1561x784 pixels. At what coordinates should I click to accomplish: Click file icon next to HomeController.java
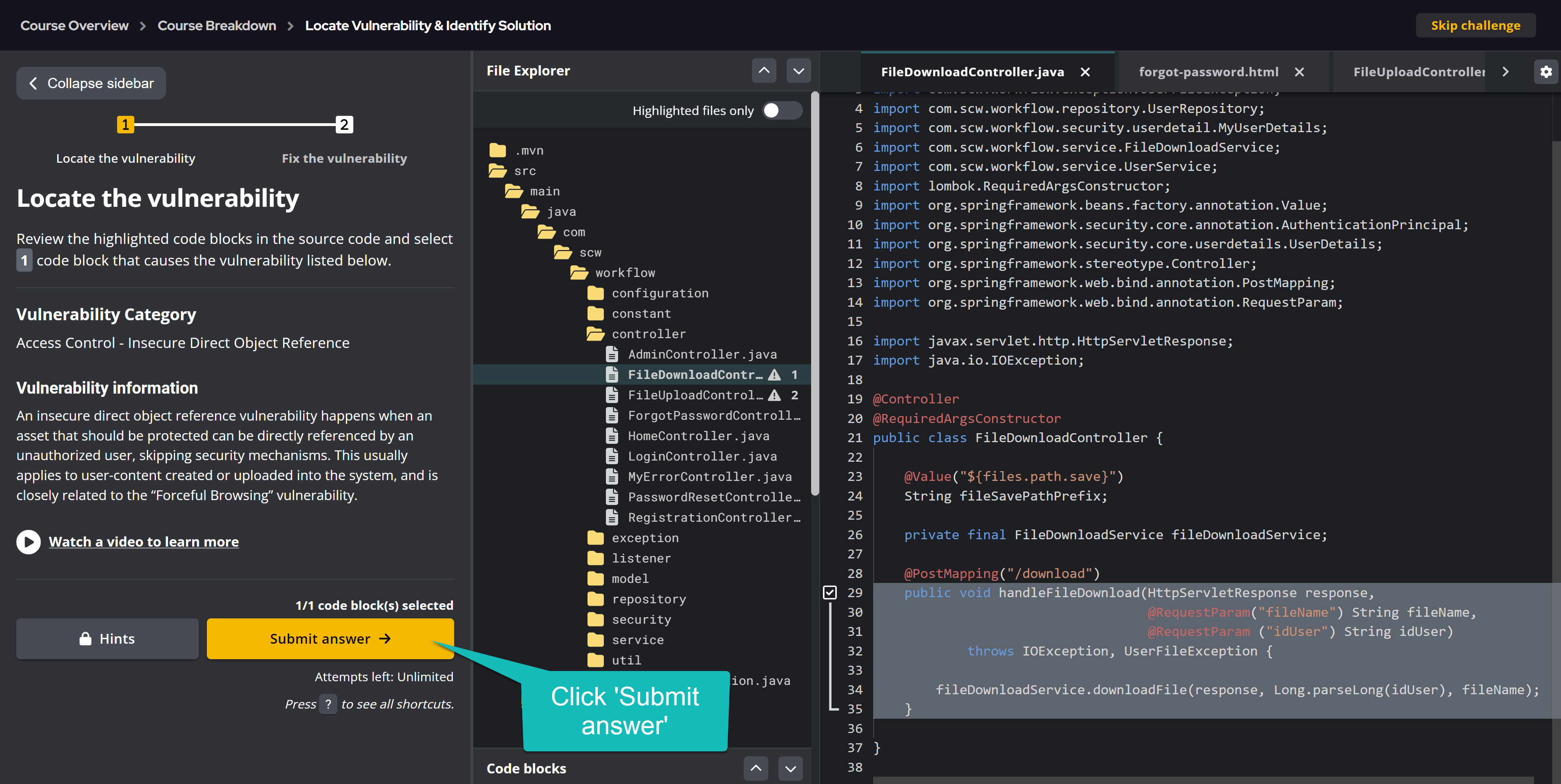point(612,436)
